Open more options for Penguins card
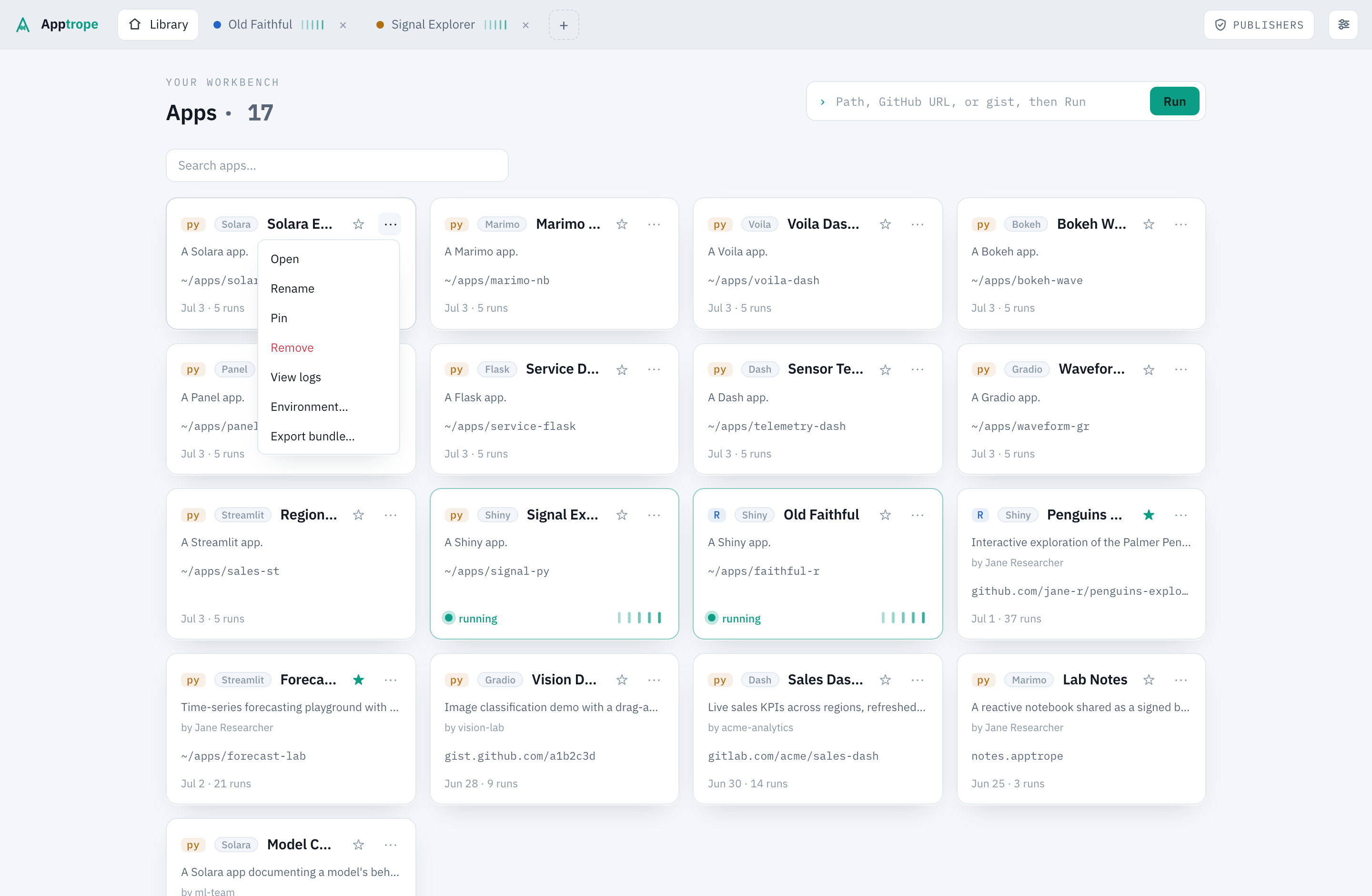 [1180, 514]
